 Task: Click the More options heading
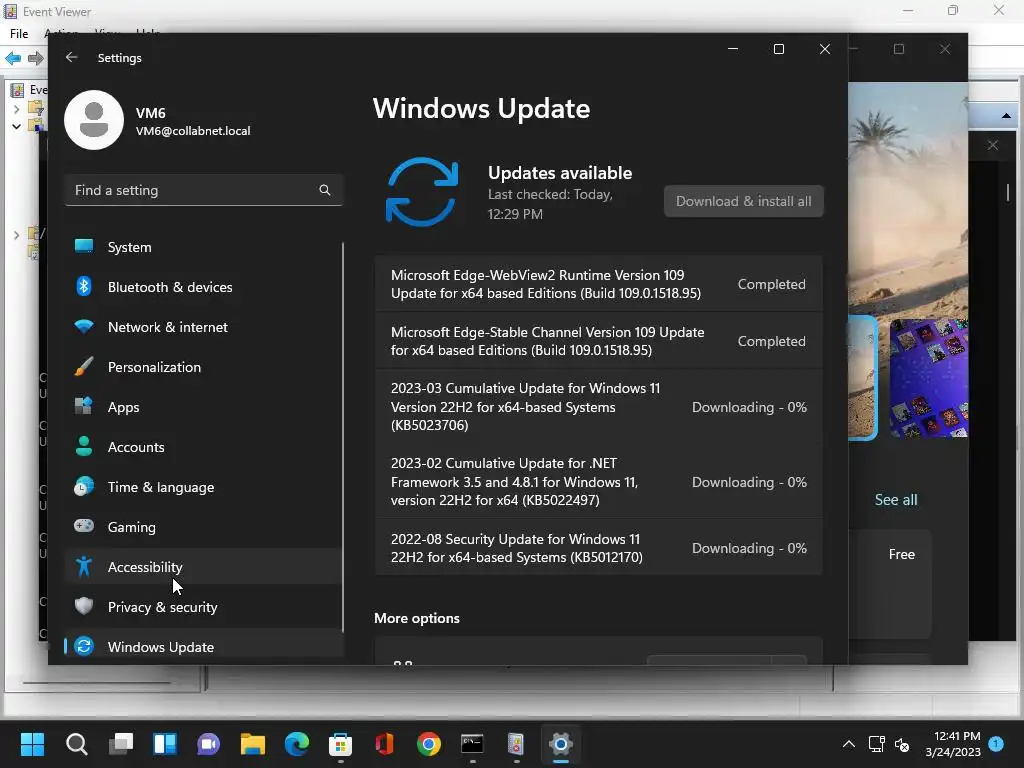417,618
